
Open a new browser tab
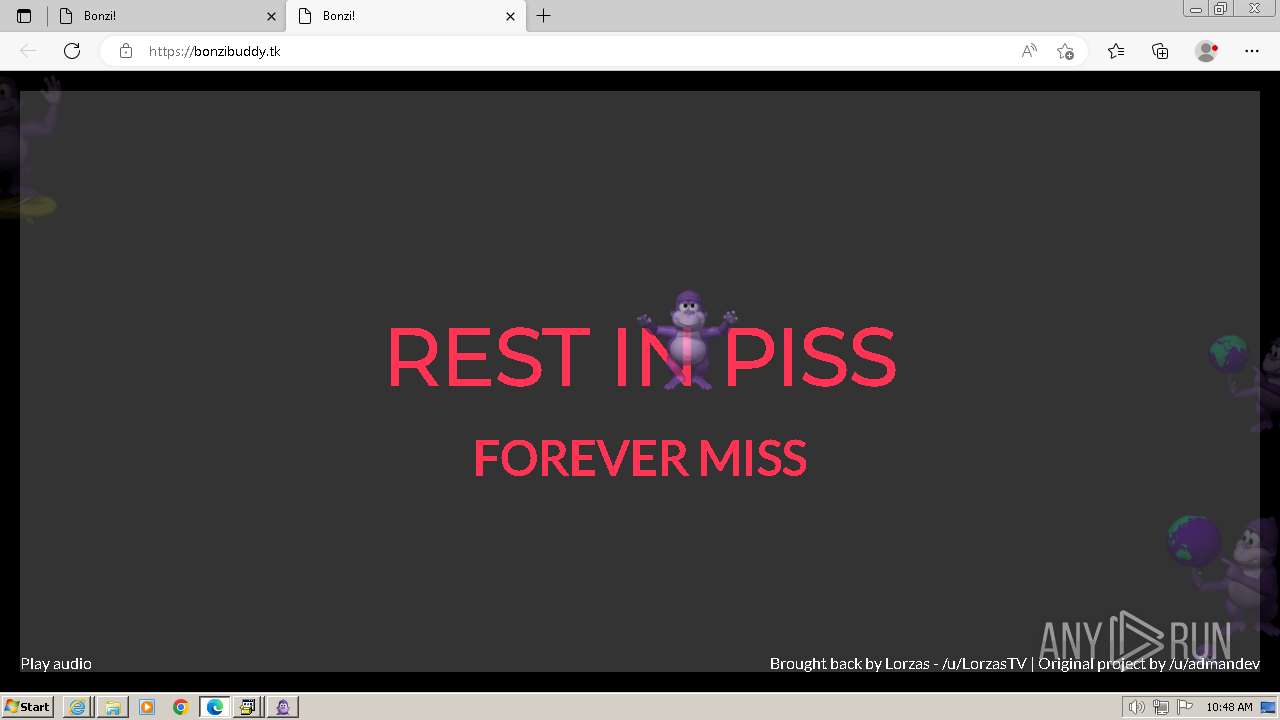click(x=543, y=16)
